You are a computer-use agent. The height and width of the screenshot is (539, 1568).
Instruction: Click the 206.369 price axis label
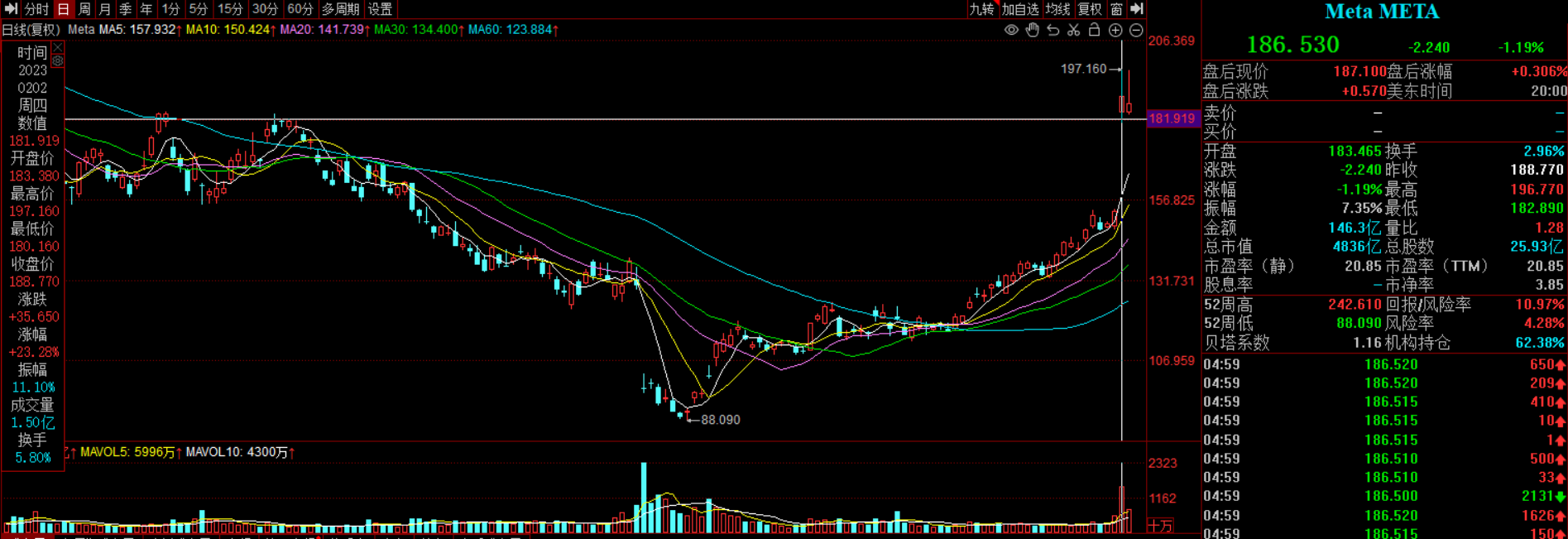point(1172,41)
